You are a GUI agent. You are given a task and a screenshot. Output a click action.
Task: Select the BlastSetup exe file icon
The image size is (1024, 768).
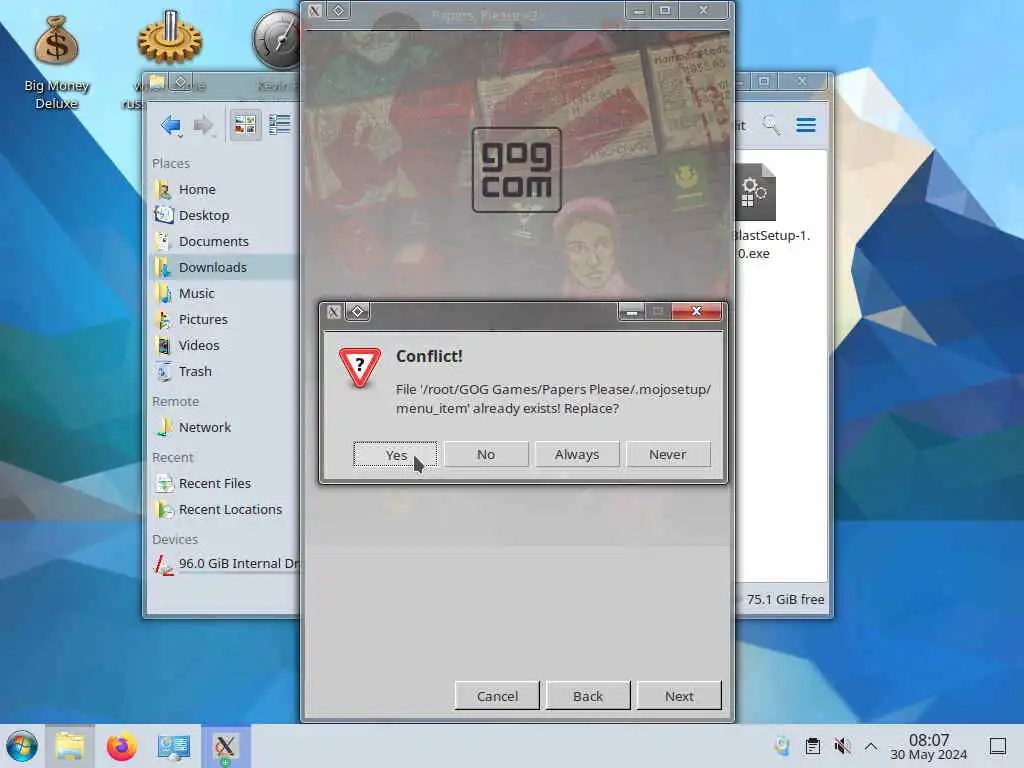pos(758,193)
